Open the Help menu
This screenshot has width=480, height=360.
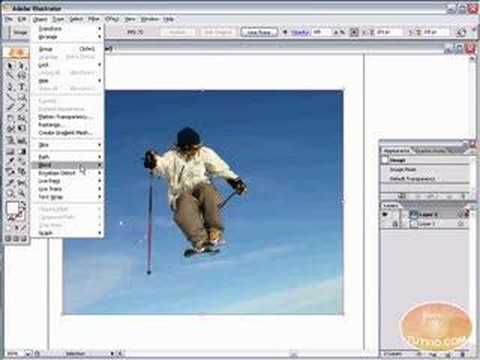tap(169, 19)
